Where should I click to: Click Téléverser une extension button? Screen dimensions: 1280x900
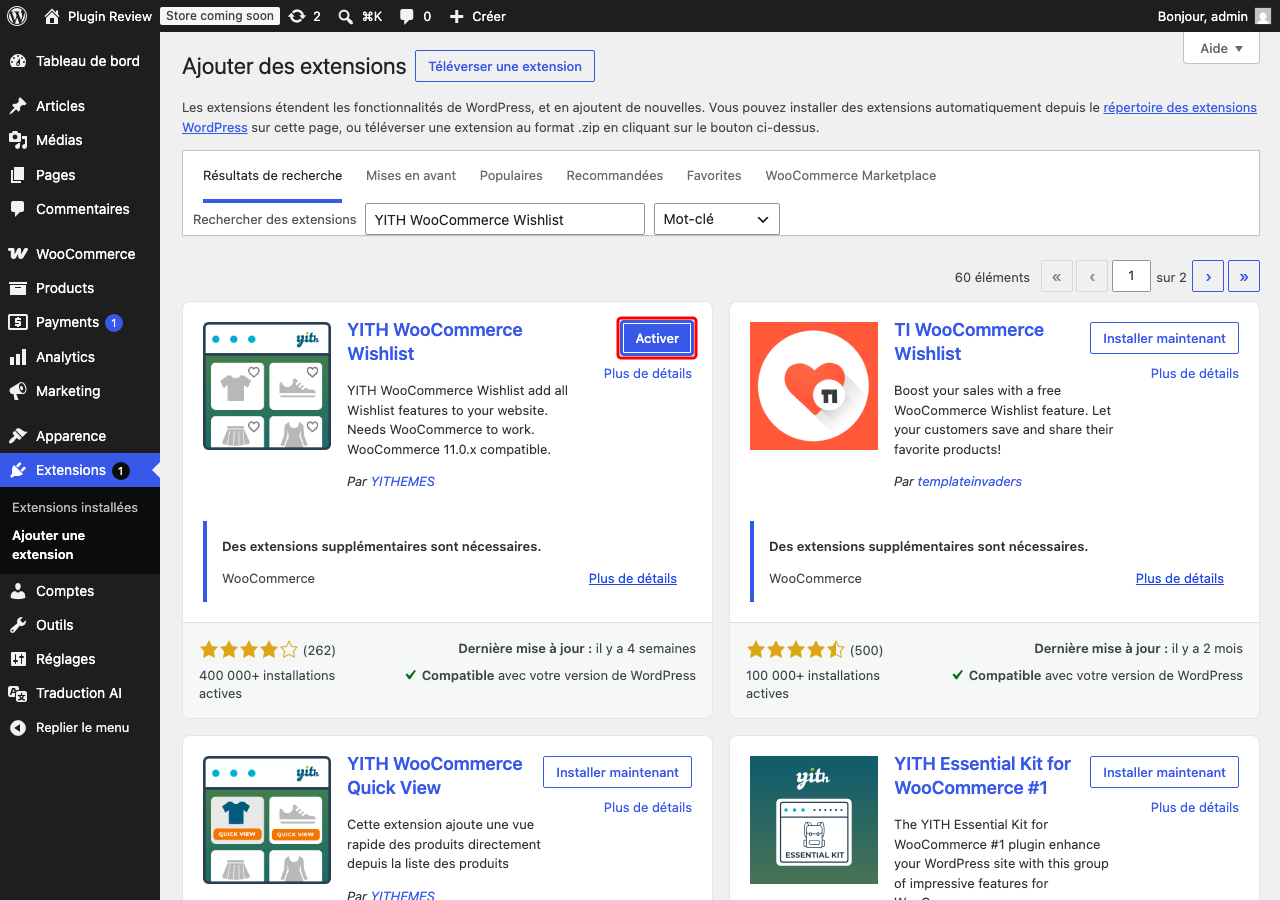coord(505,66)
